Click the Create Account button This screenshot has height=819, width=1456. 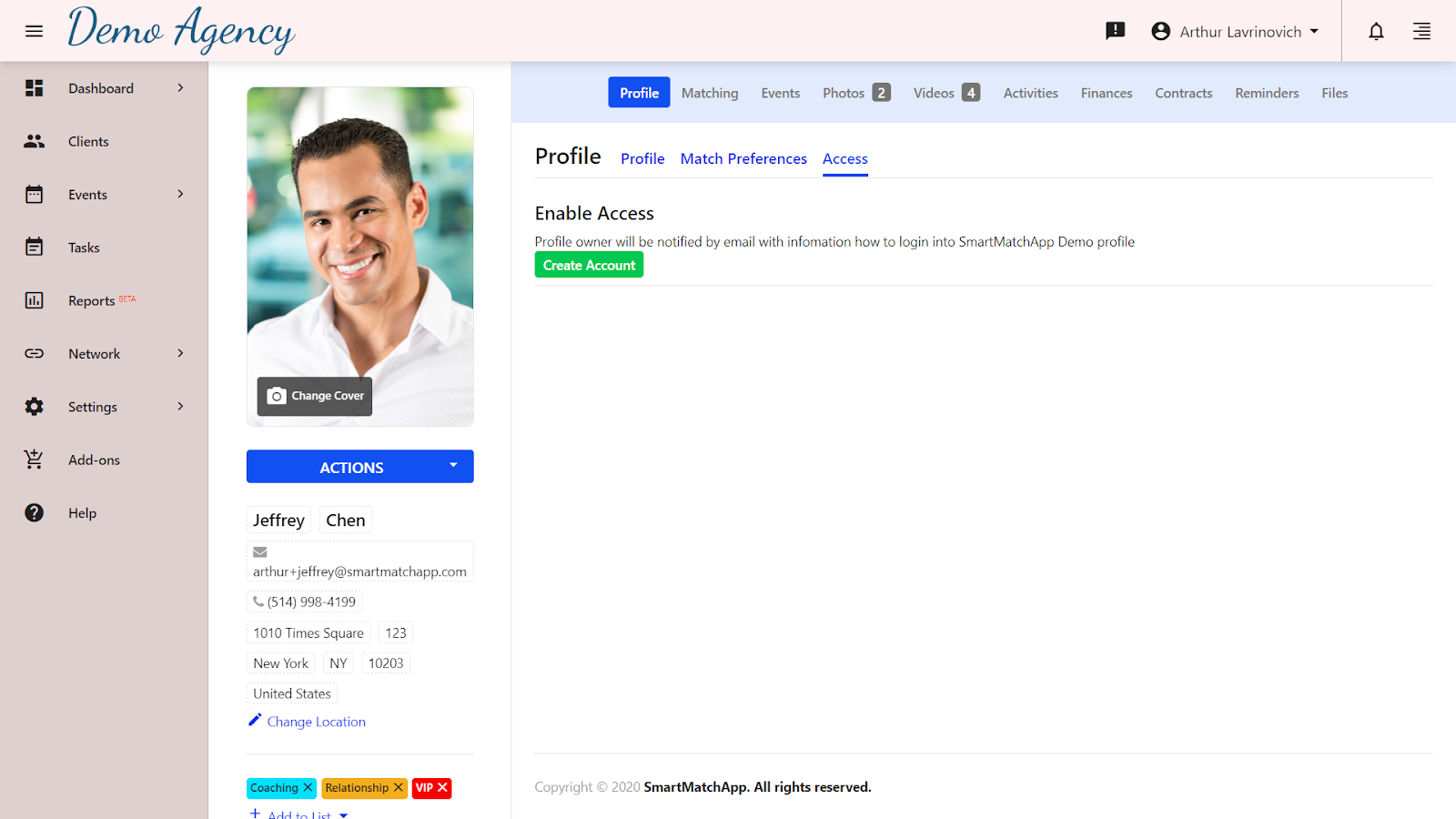click(x=589, y=264)
